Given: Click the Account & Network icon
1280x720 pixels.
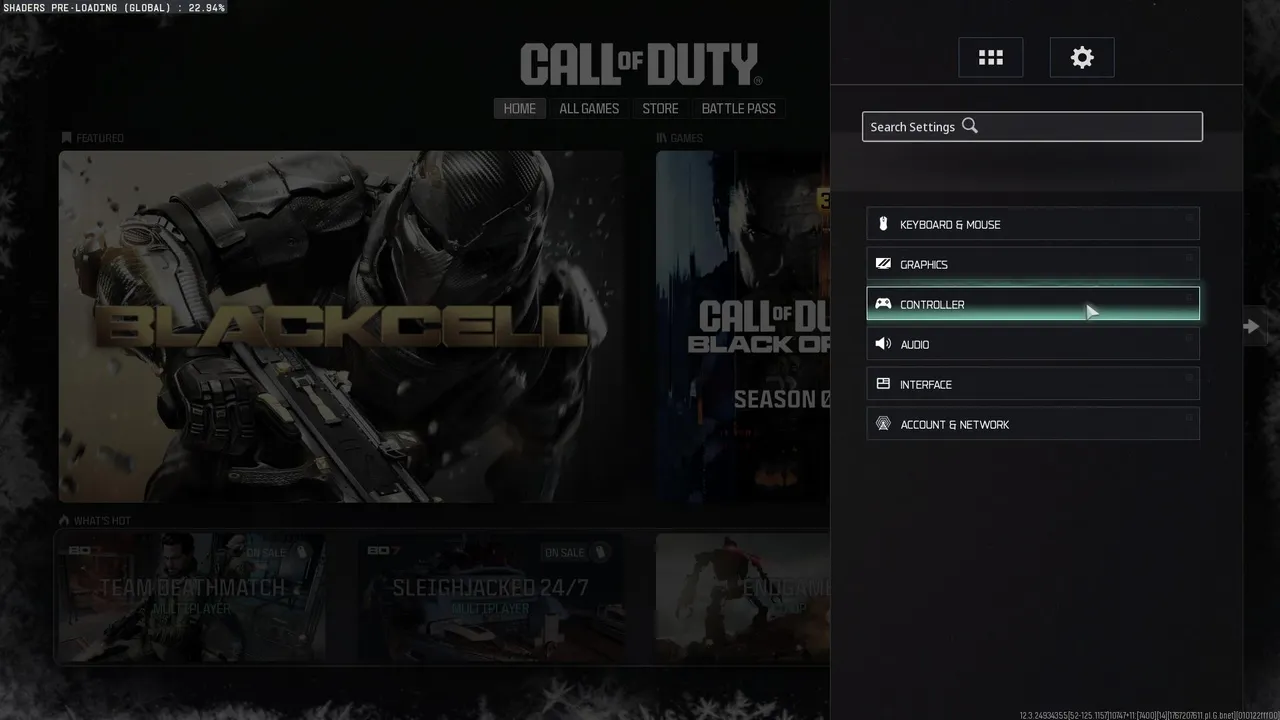Looking at the screenshot, I should tap(883, 424).
